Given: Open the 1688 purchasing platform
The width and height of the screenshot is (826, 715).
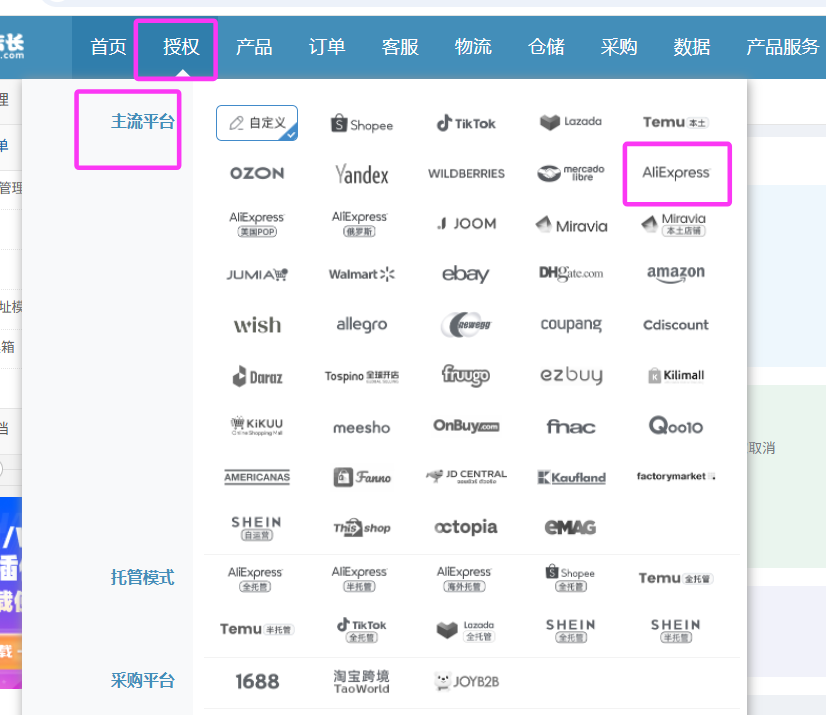Looking at the screenshot, I should (257, 681).
